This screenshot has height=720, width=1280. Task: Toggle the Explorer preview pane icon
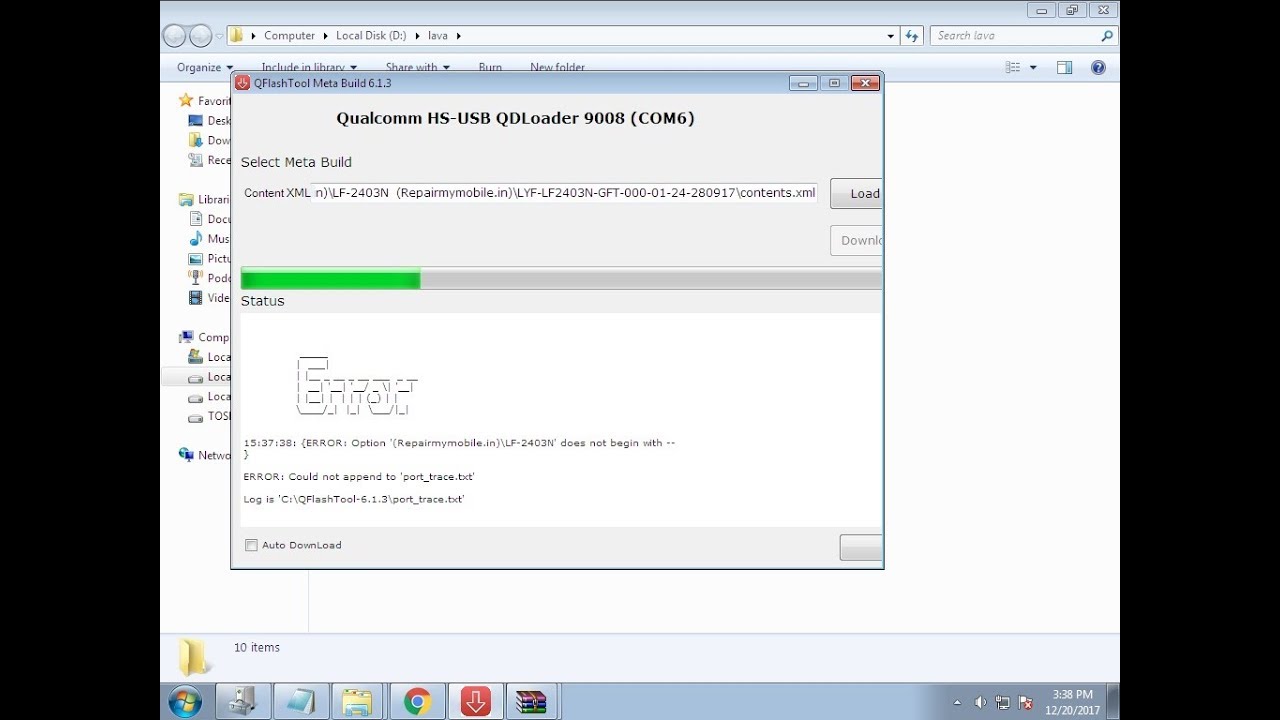1064,67
